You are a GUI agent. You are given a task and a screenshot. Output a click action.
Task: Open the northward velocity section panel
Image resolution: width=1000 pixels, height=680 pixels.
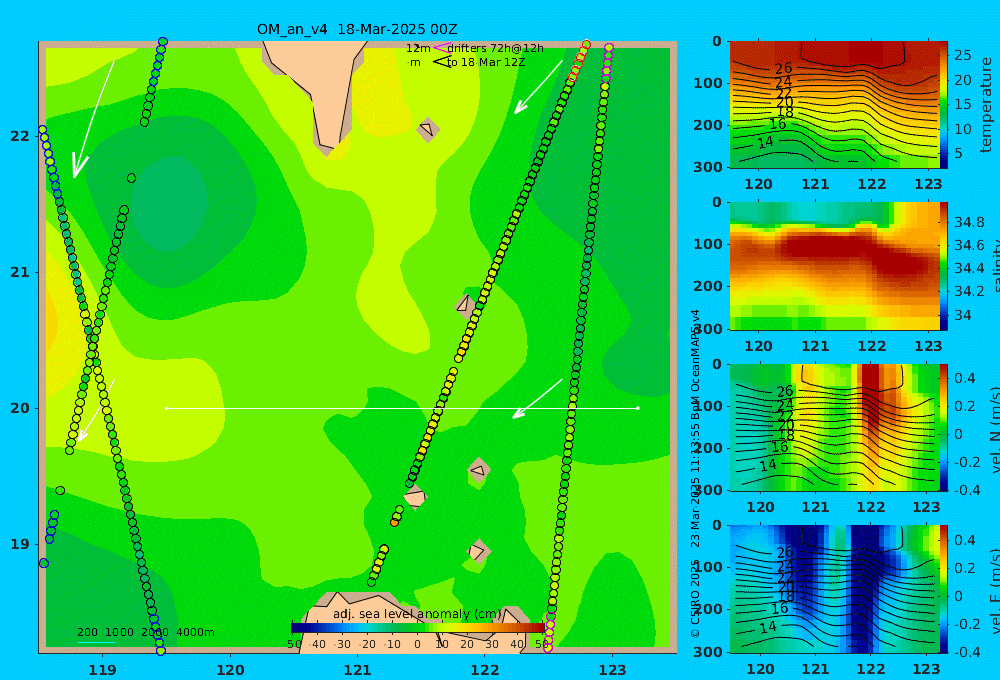(x=834, y=427)
